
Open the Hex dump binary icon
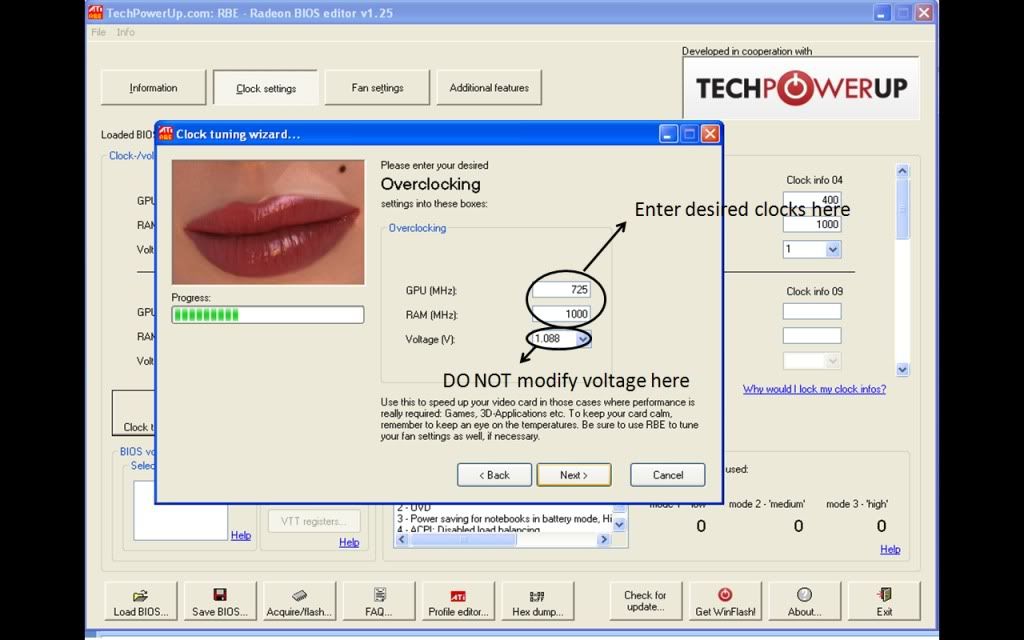[x=537, y=601]
